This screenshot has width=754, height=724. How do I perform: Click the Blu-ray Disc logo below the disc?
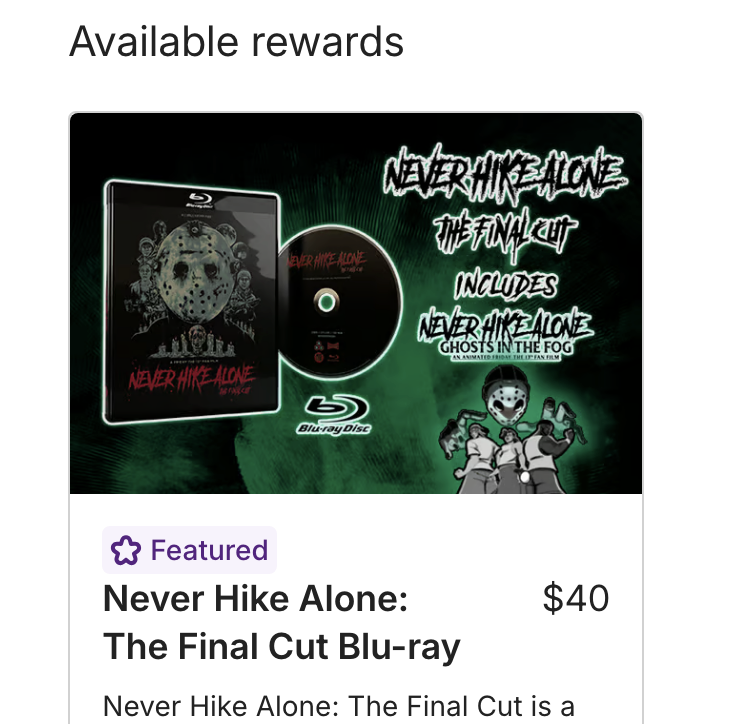point(335,415)
